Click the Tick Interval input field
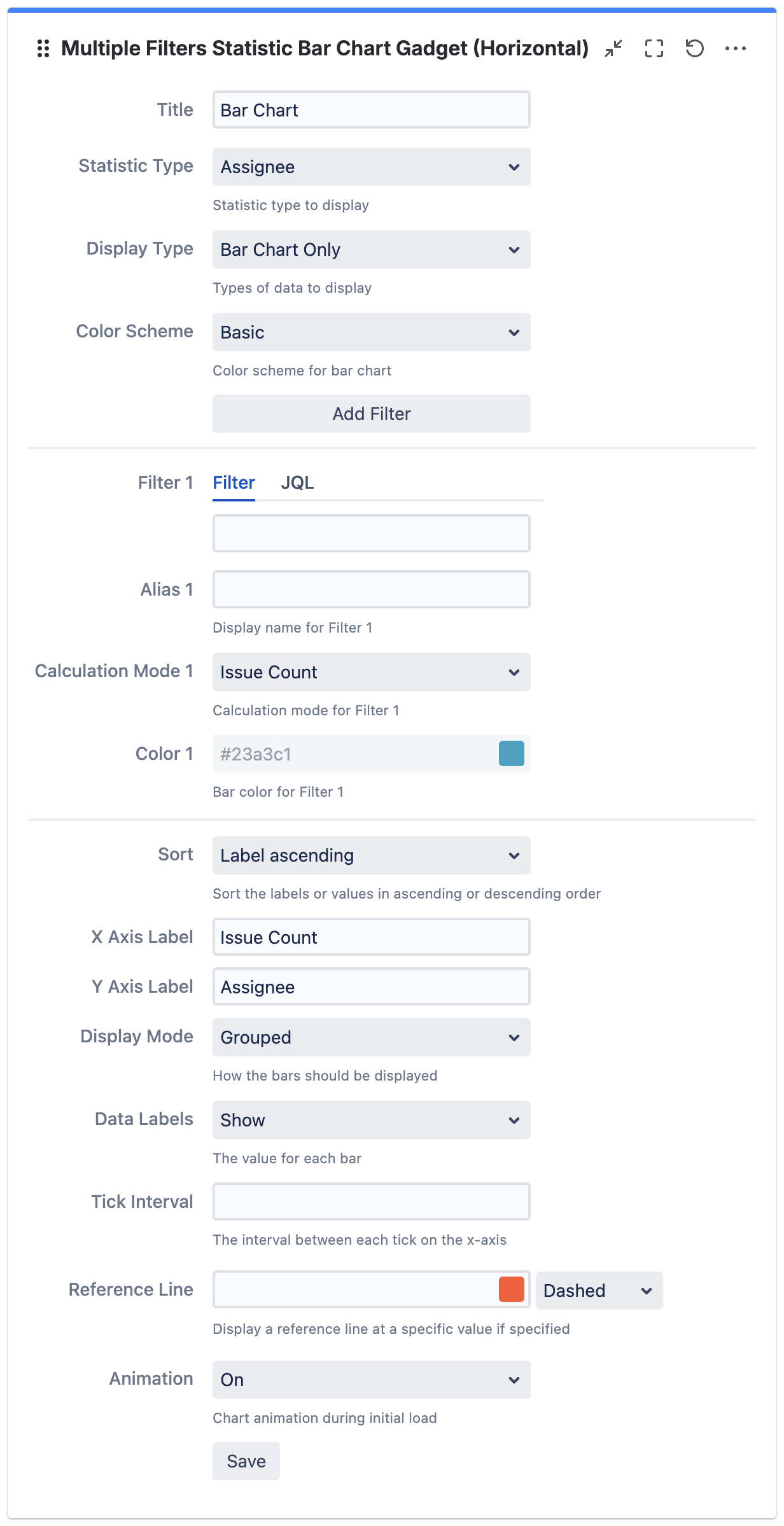 click(x=371, y=1201)
